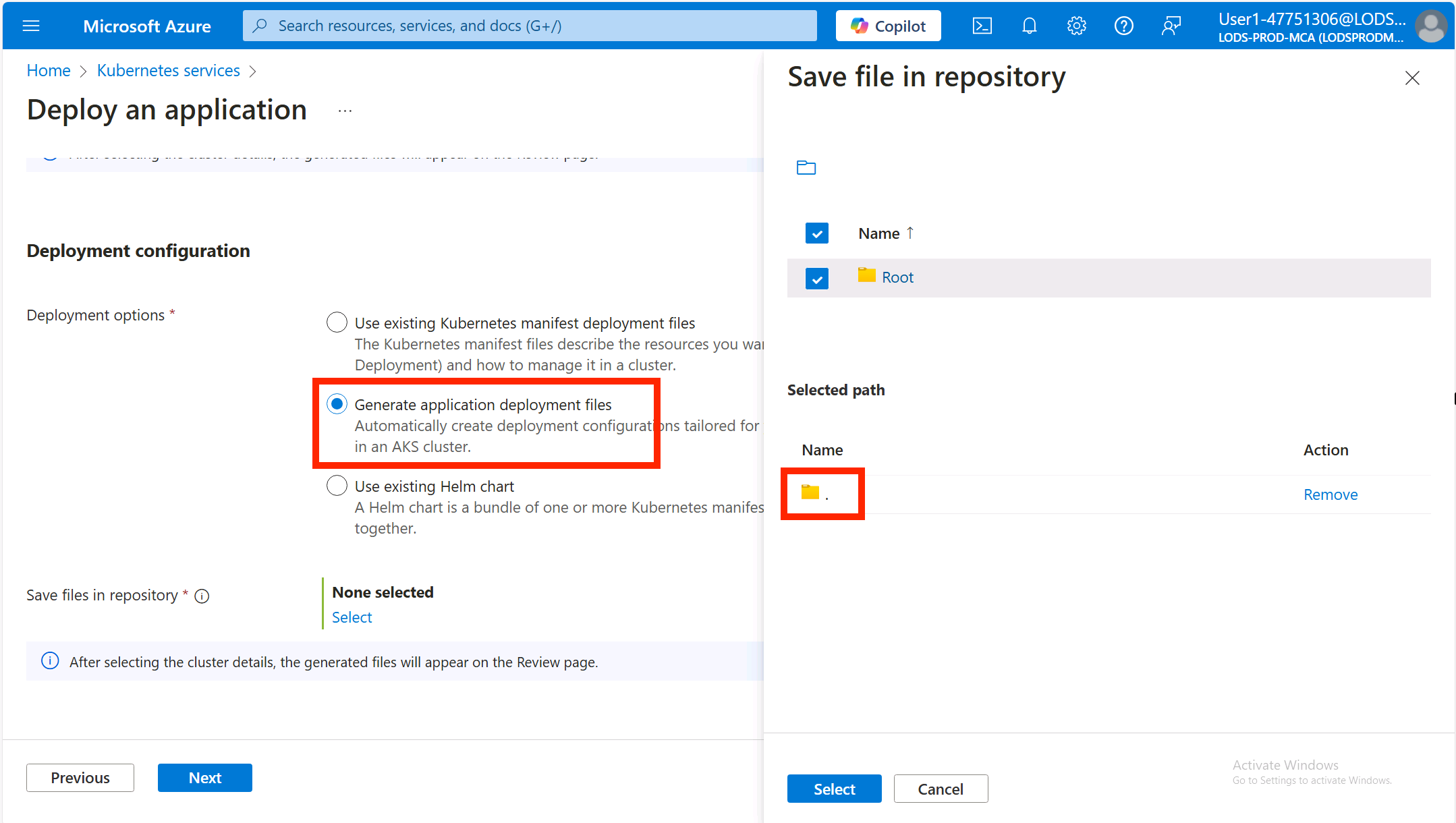Open the portal hamburger menu

tap(31, 26)
